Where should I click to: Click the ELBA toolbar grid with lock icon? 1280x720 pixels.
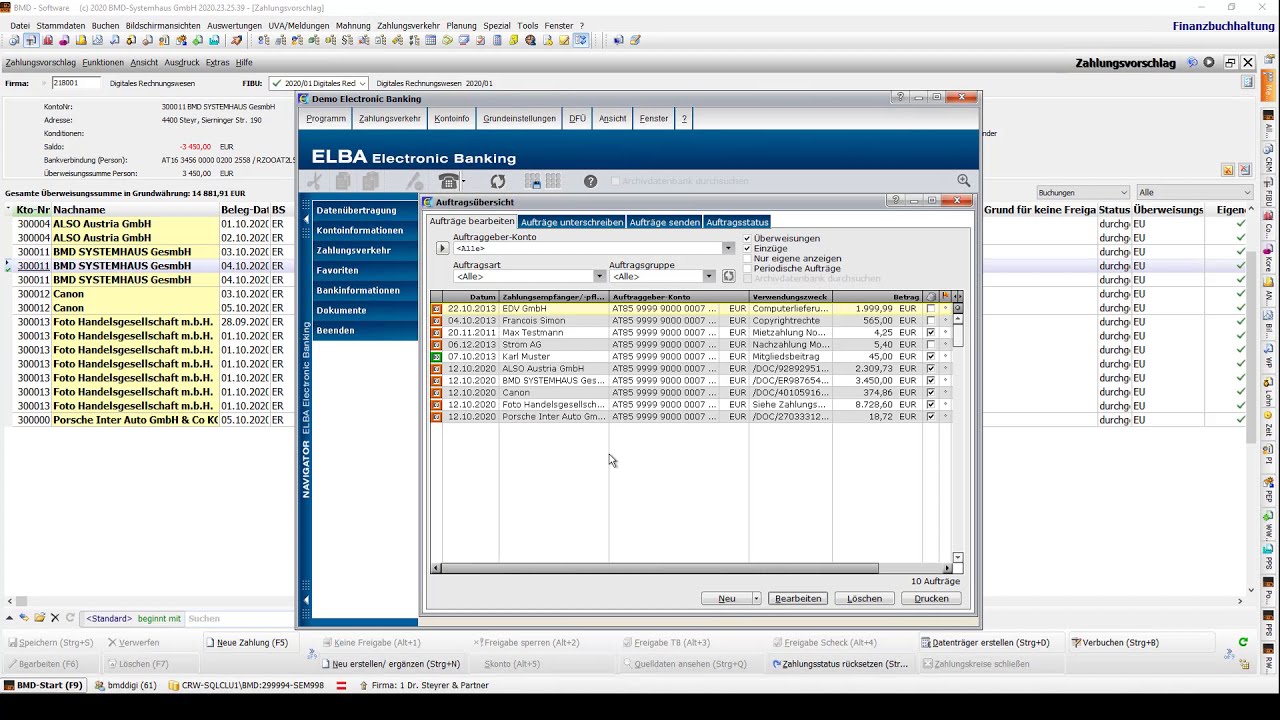tap(532, 181)
